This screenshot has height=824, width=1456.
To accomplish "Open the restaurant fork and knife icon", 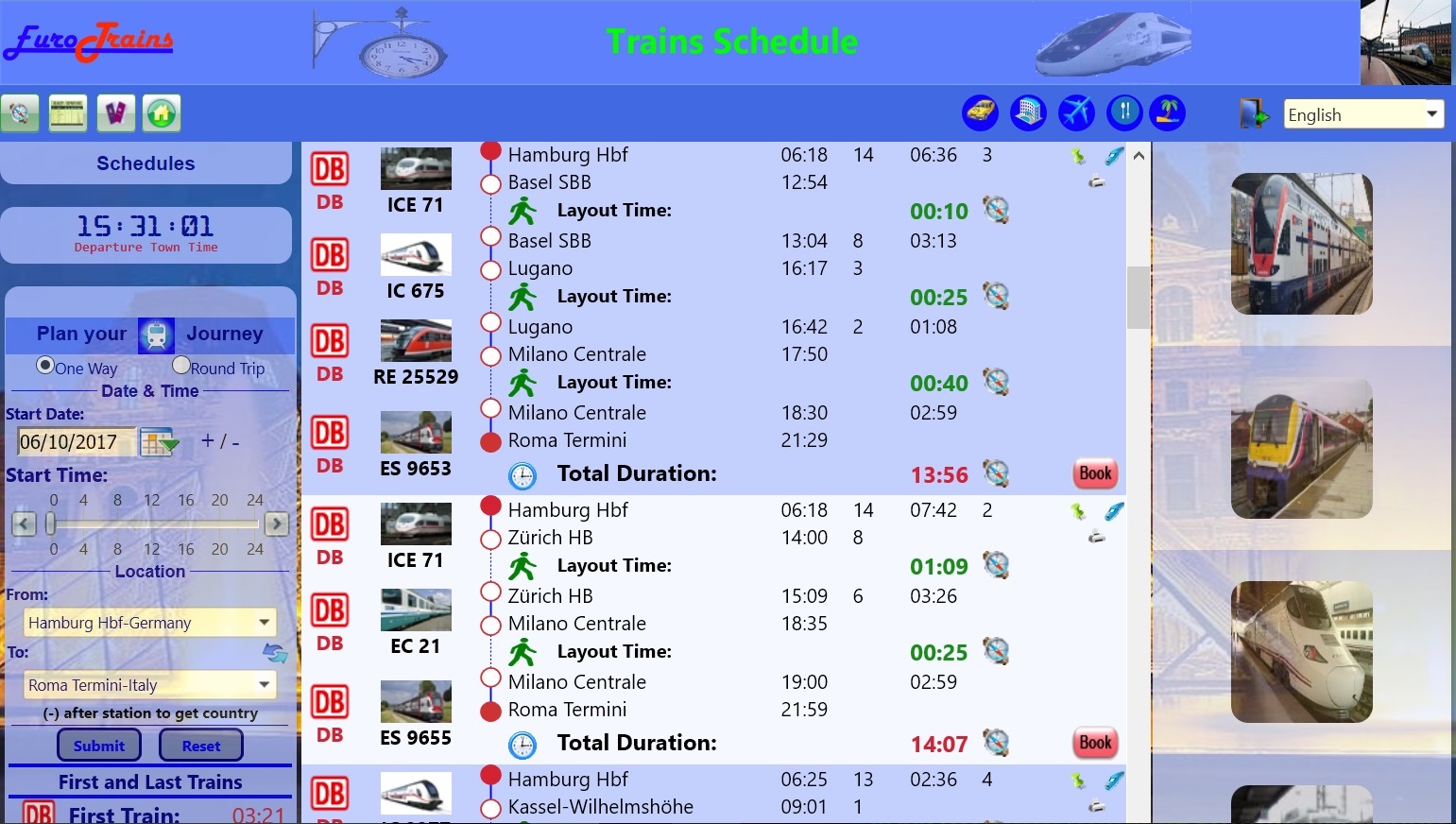I will (x=1124, y=112).
